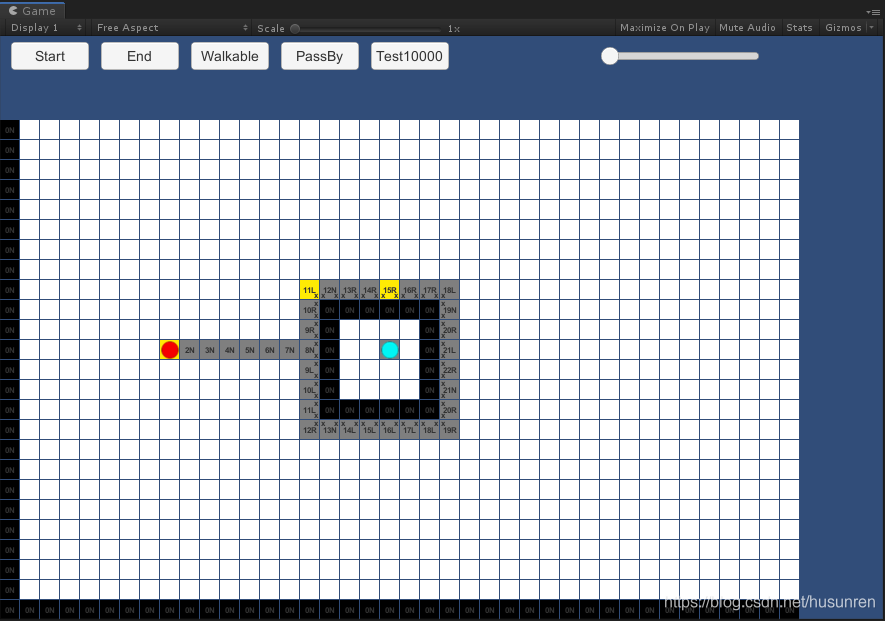Click the Scale slider handle

coord(295,28)
